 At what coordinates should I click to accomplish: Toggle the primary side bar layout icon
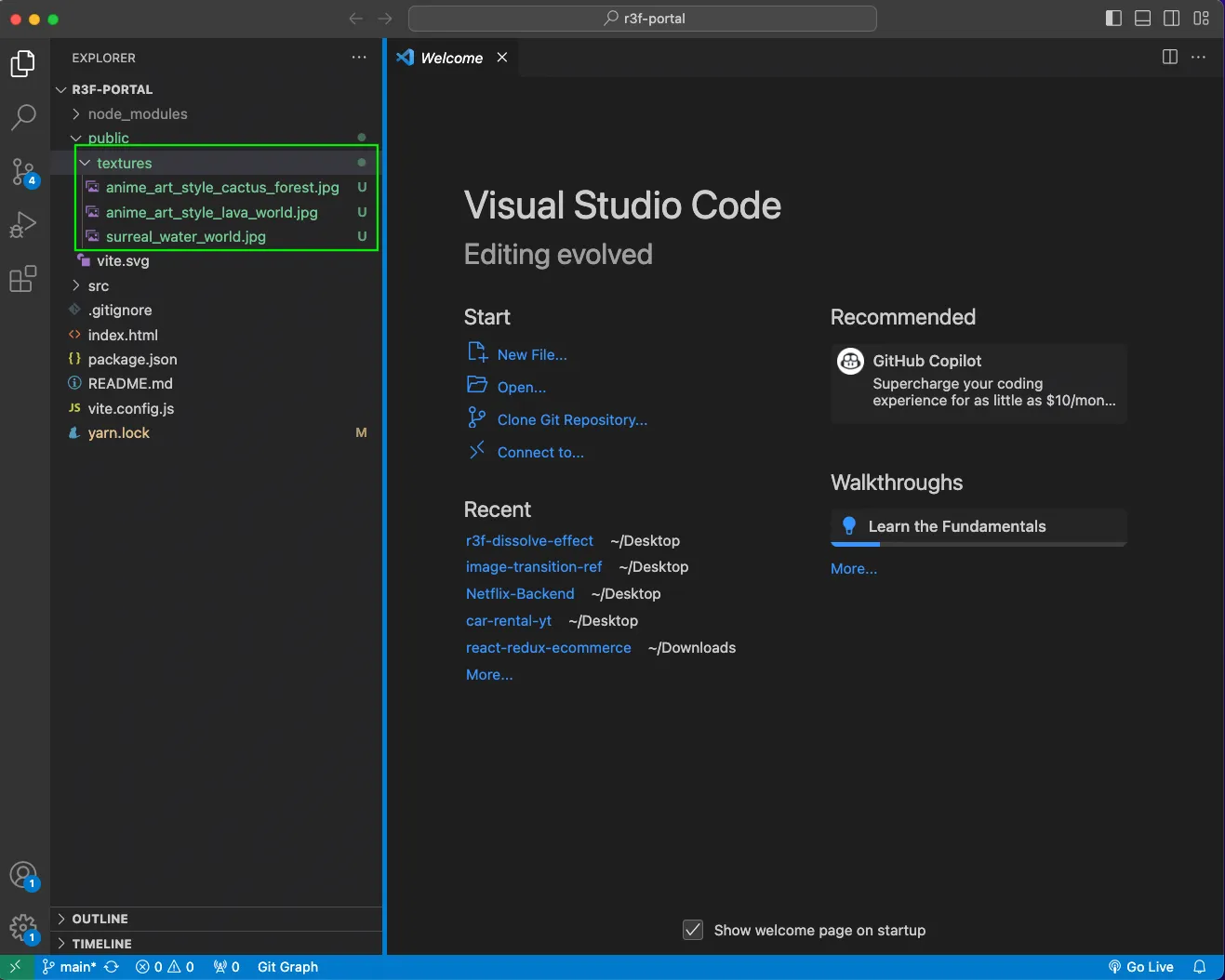point(1113,19)
